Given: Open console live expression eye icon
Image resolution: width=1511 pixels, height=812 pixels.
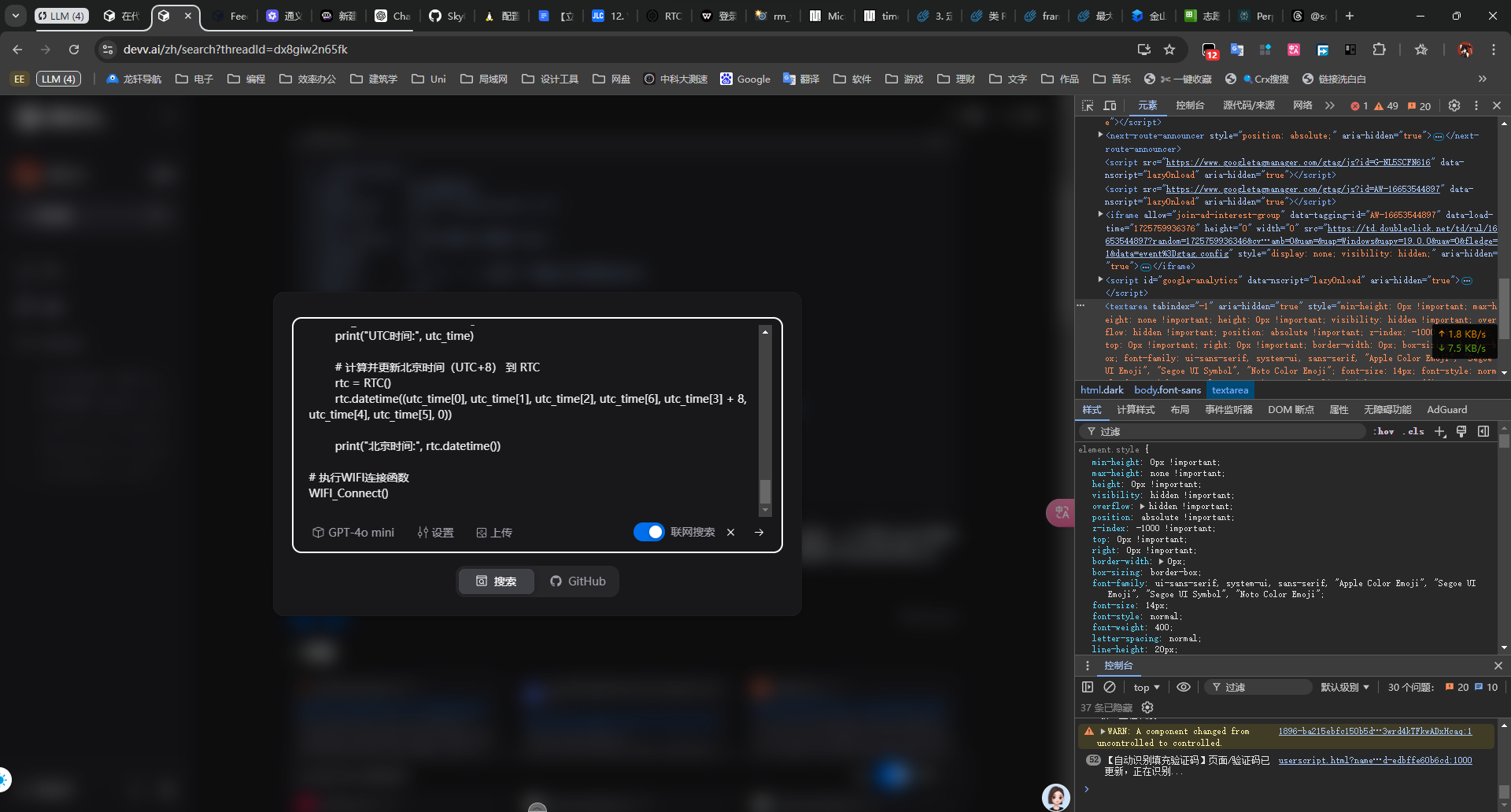Looking at the screenshot, I should pyautogui.click(x=1183, y=687).
